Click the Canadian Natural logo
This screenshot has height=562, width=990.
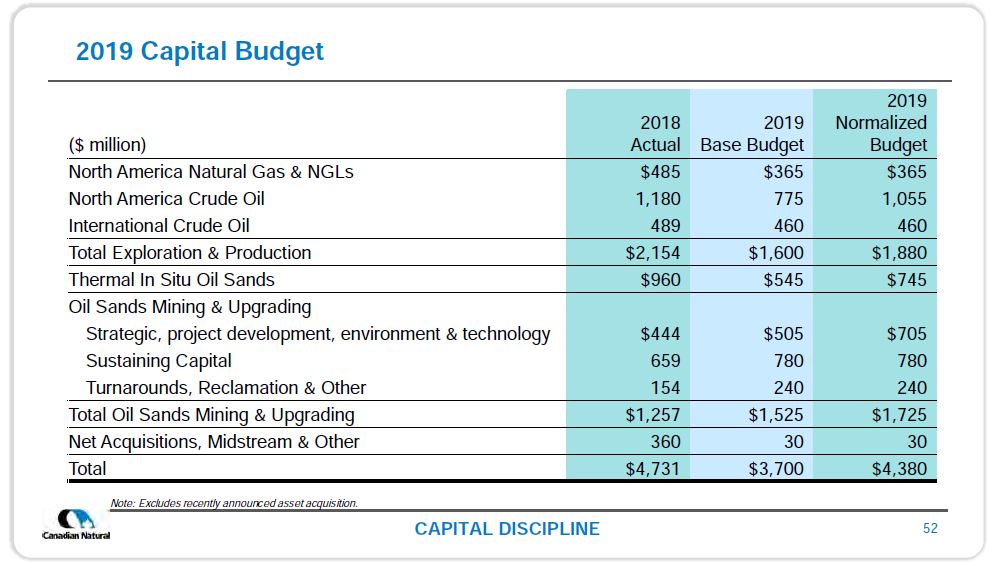tap(76, 524)
